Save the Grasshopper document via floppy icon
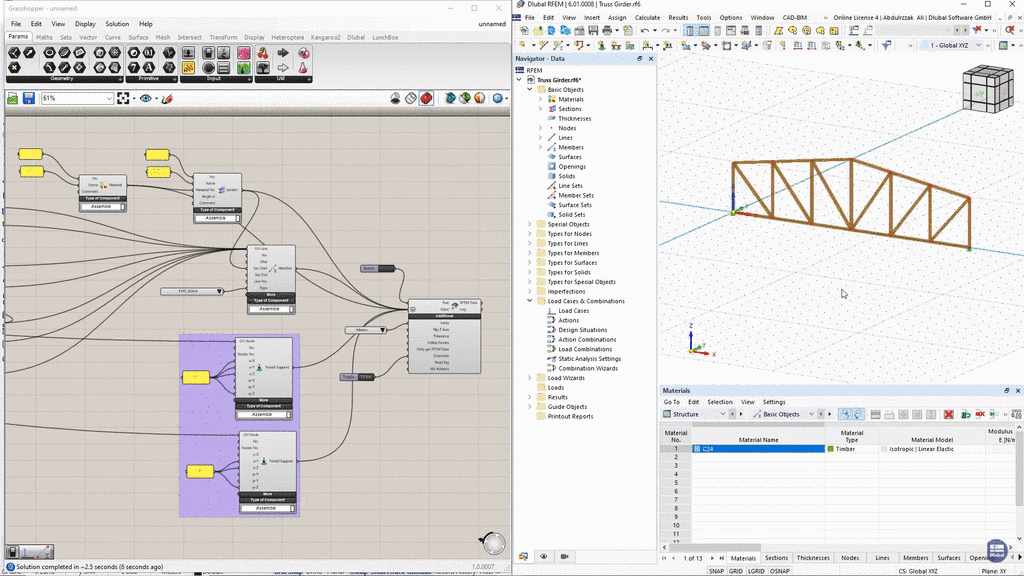1024x576 pixels. pos(29,98)
